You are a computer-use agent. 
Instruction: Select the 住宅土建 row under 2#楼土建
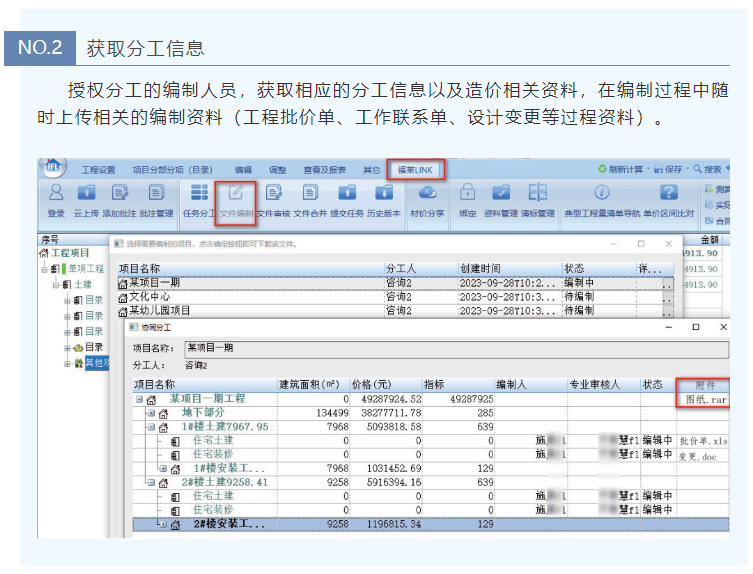pyautogui.click(x=431, y=496)
